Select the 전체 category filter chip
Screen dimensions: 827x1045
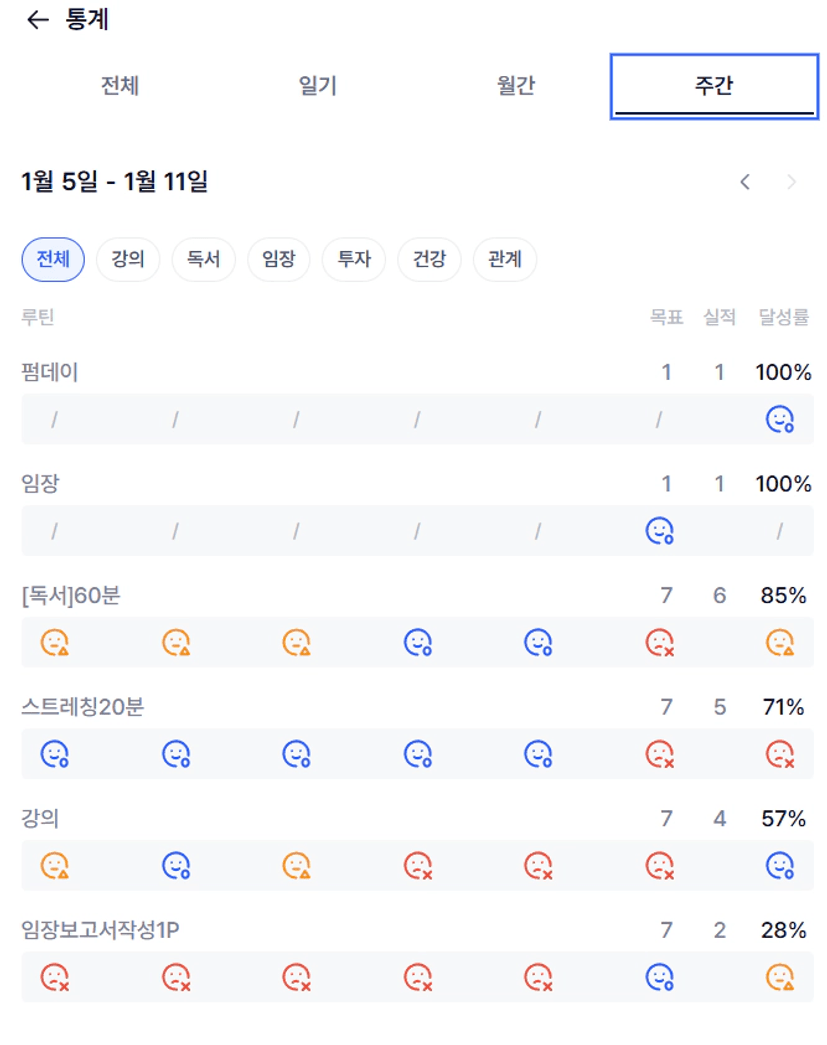tap(53, 260)
